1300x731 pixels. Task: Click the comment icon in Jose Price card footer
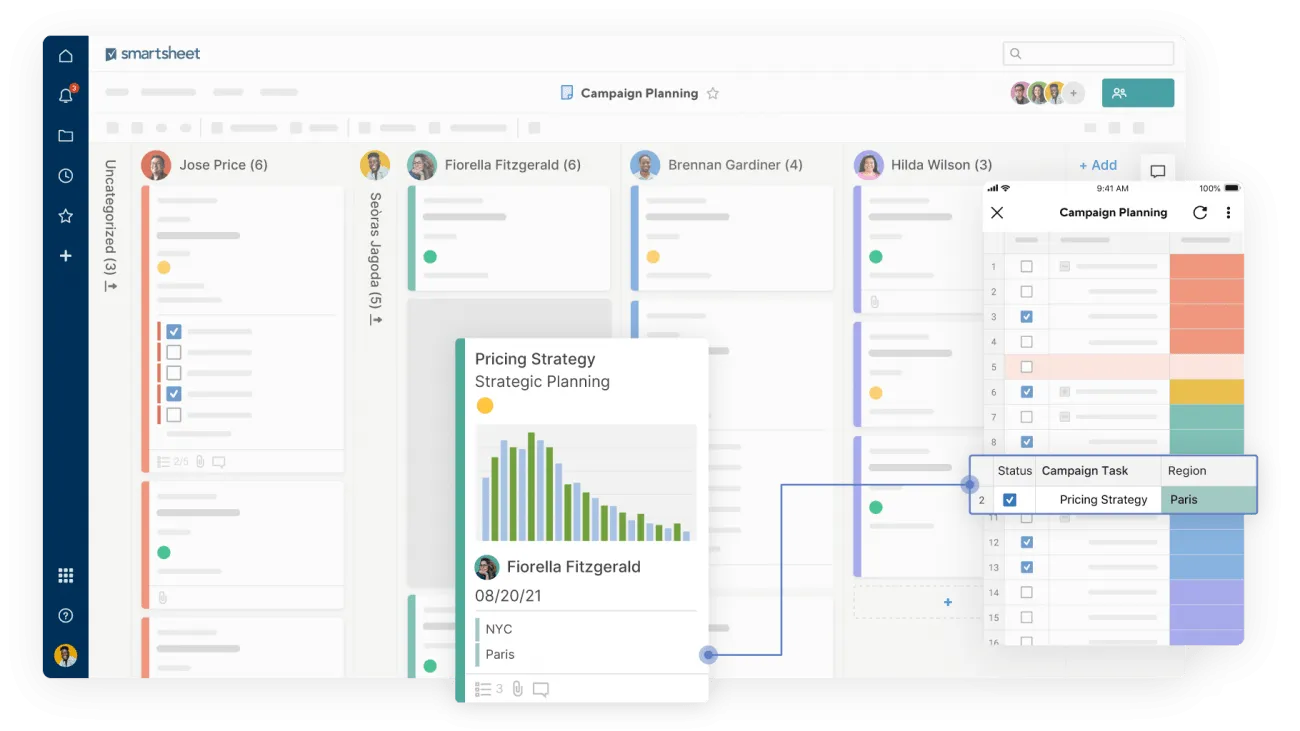pos(219,462)
